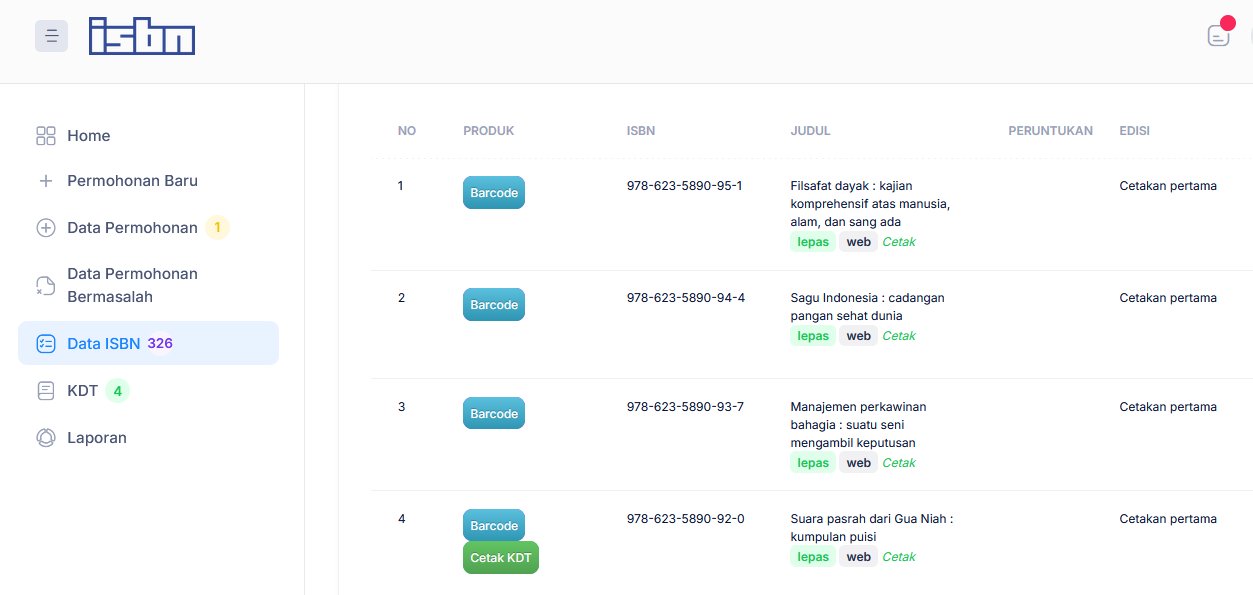1253x595 pixels.
Task: Click the plus icon beside Permohonan Baru
Action: coord(45,181)
